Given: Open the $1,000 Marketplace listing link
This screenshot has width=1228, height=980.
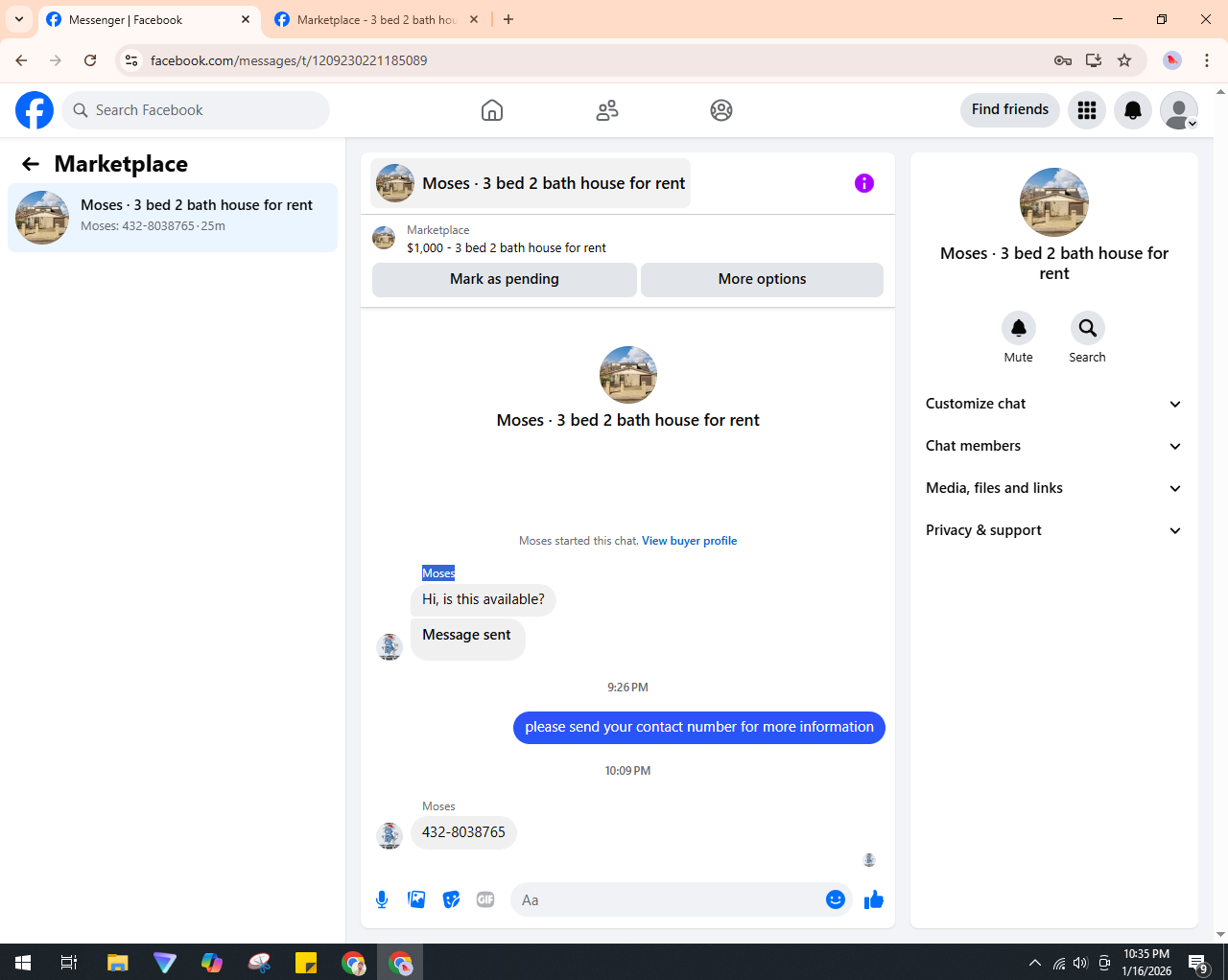Looking at the screenshot, I should [x=507, y=247].
